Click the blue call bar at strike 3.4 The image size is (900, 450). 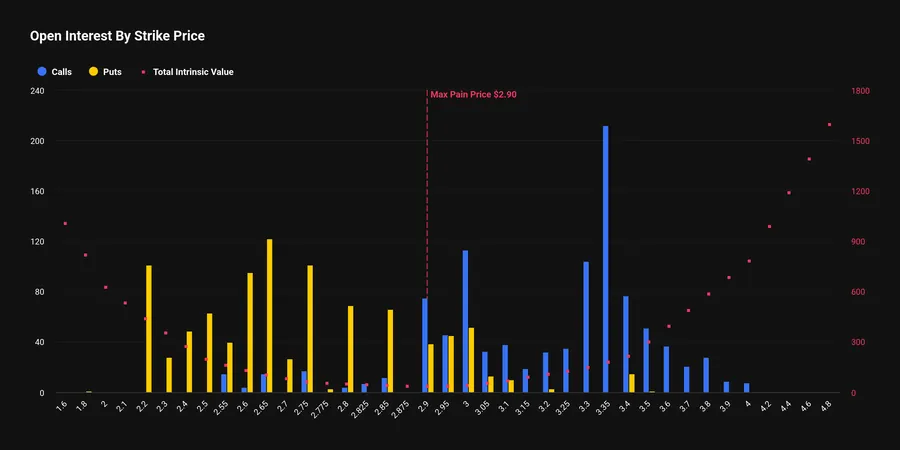coord(626,344)
